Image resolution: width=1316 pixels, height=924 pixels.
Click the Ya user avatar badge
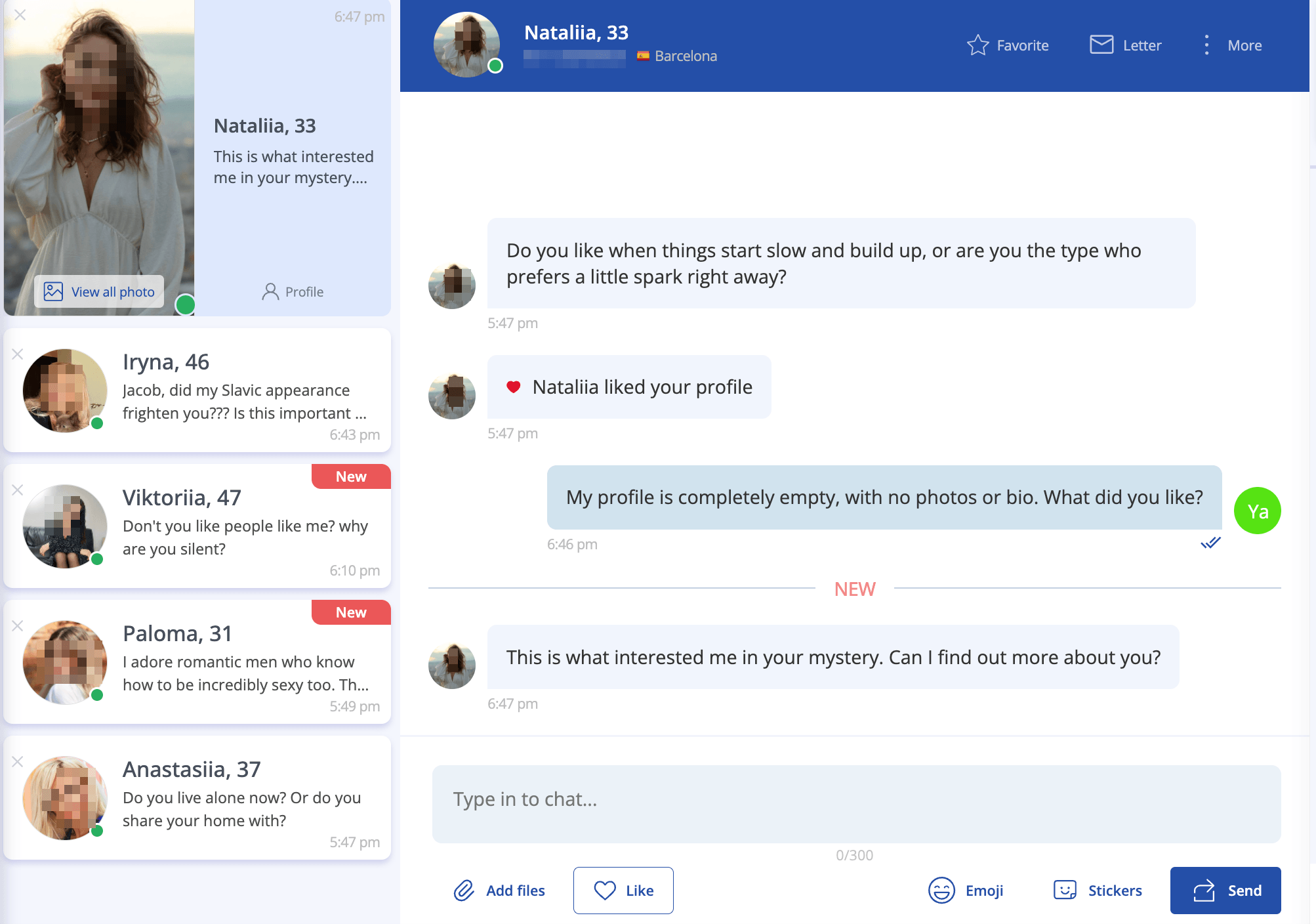(1257, 511)
